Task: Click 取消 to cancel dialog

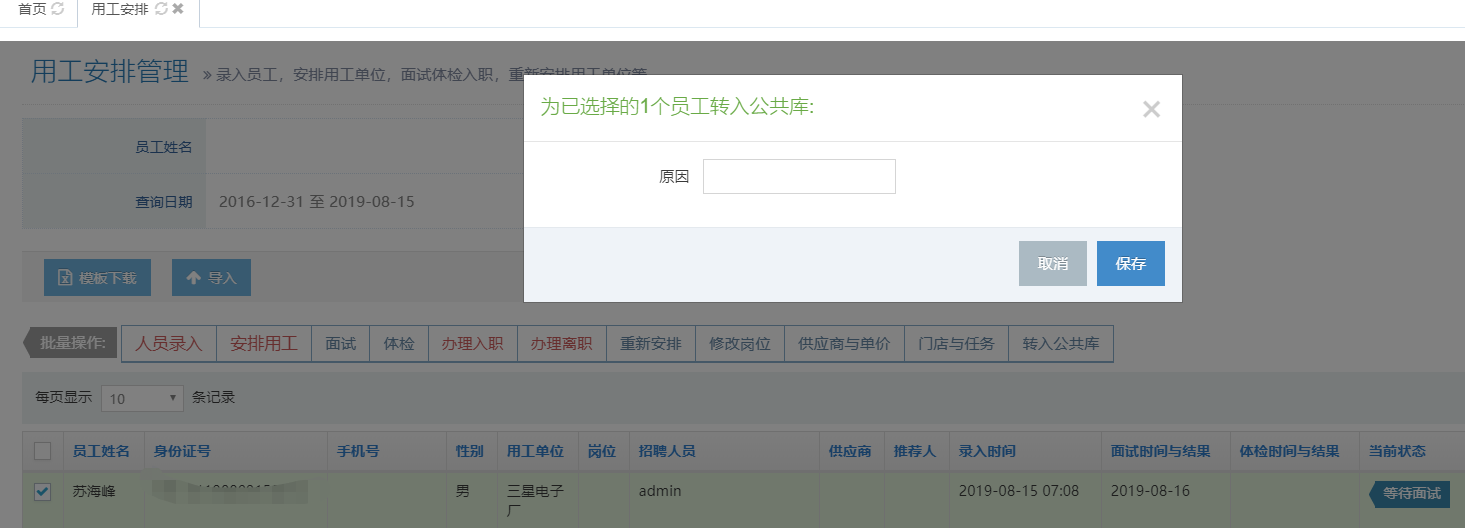Action: tap(1052, 264)
